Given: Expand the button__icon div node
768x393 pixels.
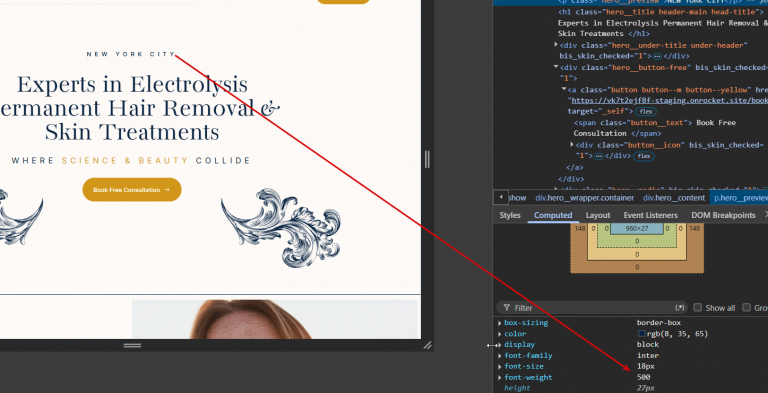Looking at the screenshot, I should pos(572,145).
